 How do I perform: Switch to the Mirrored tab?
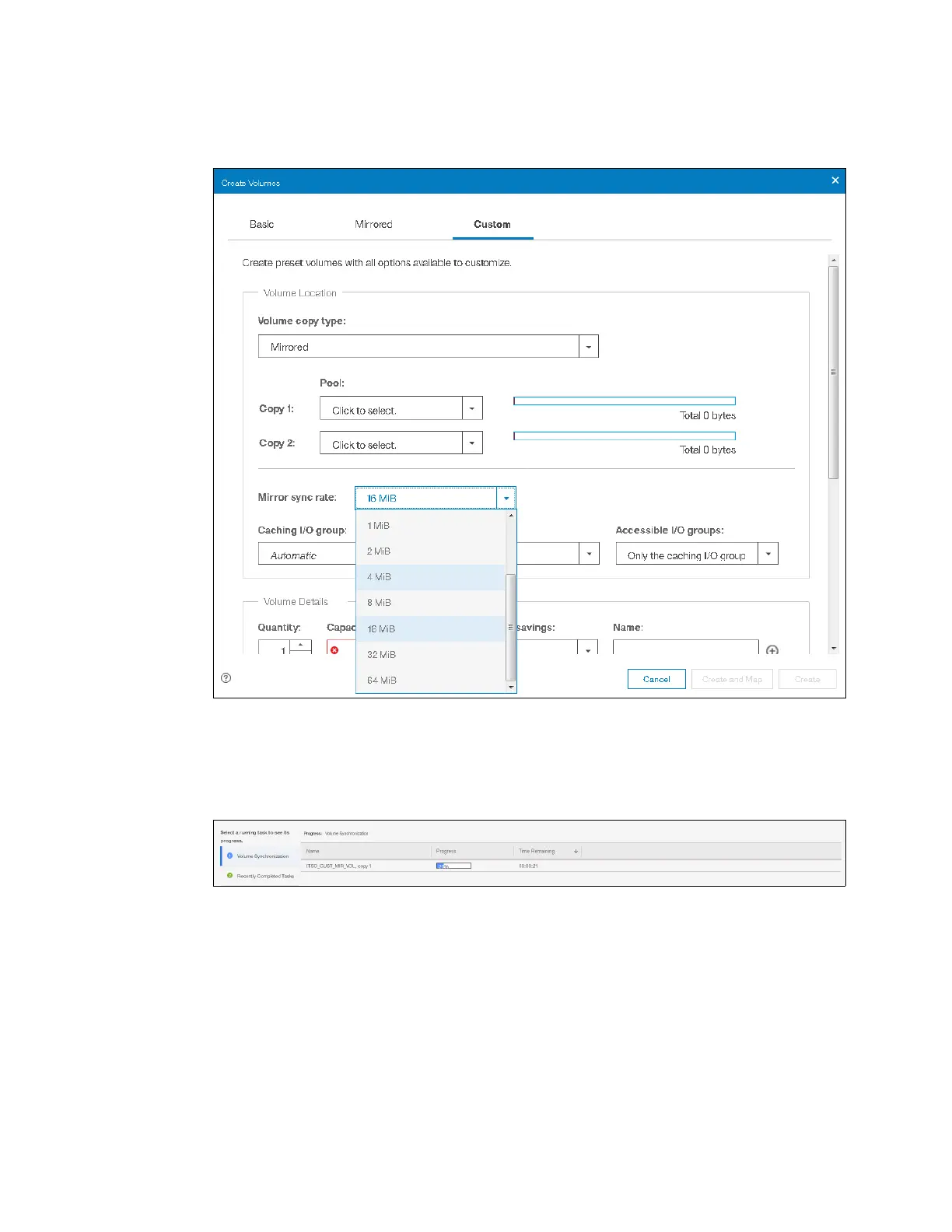373,225
